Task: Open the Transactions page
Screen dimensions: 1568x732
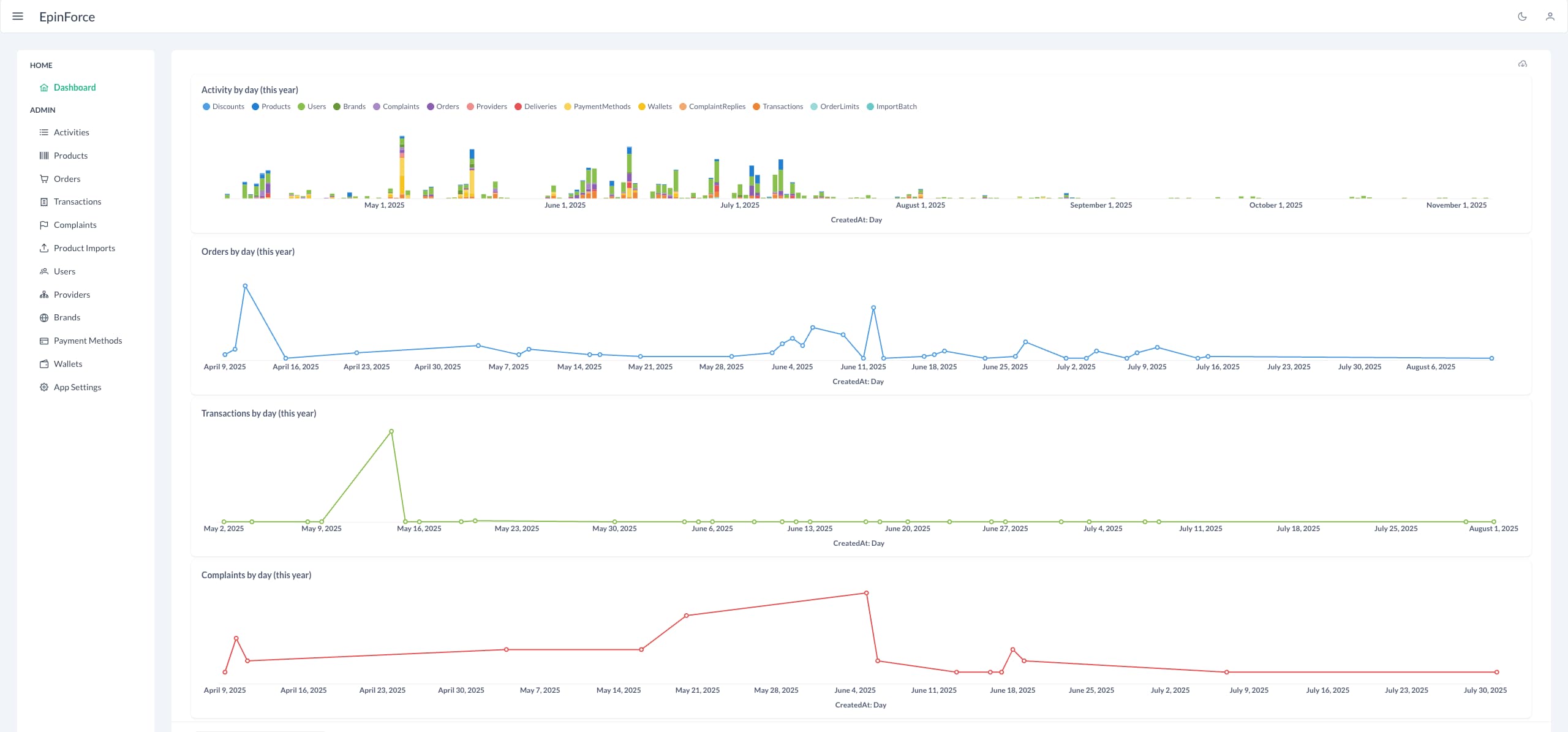Action: (77, 202)
